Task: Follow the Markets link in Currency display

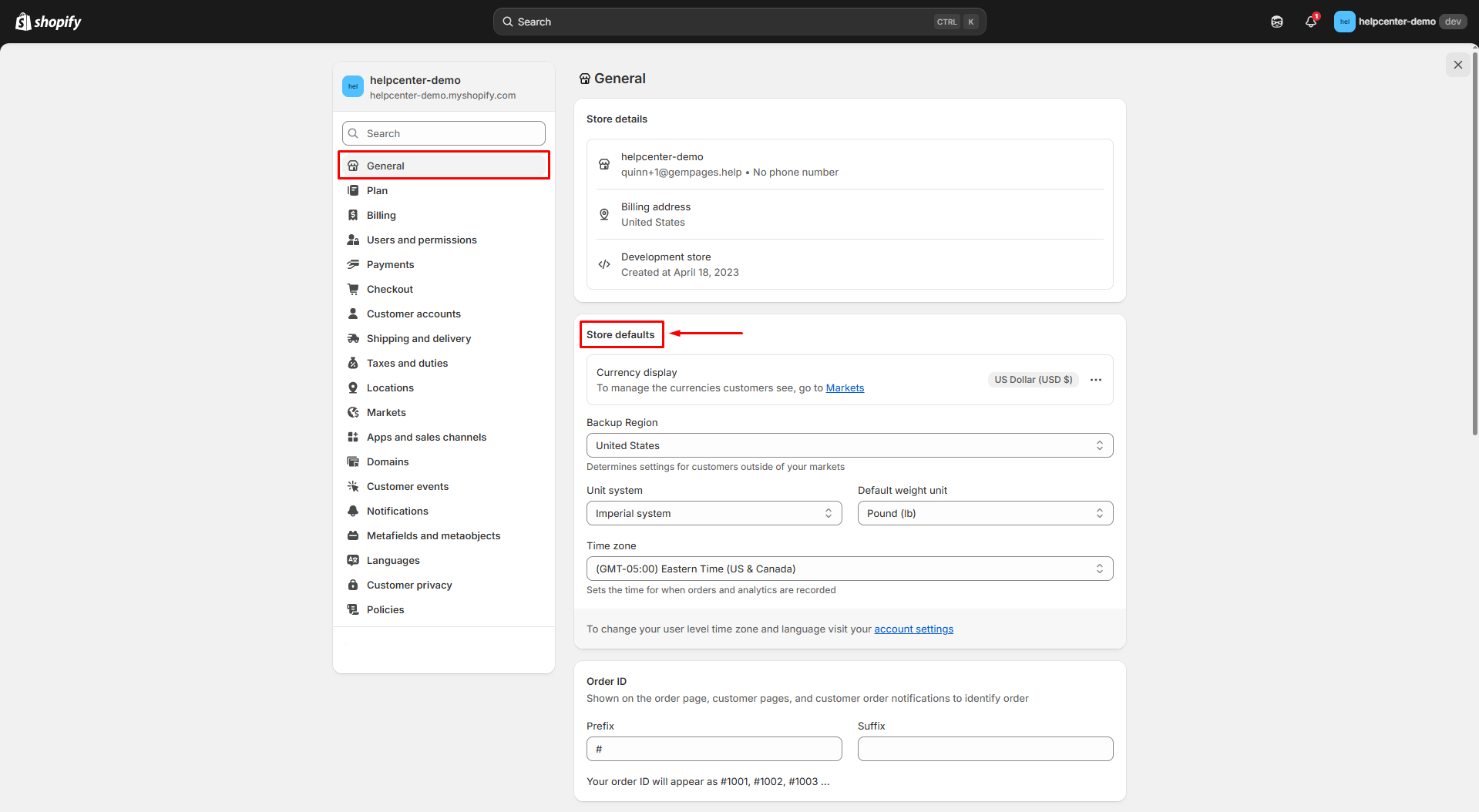Action: 845,388
